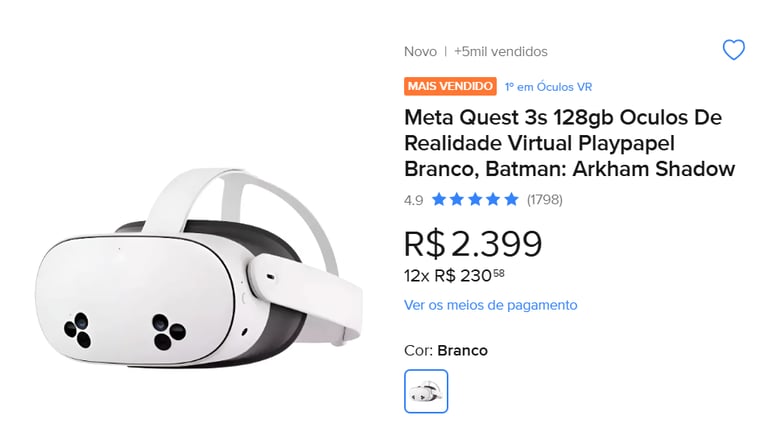Open 'Ver os meios de pagamento' link
768x432 pixels.
click(491, 305)
